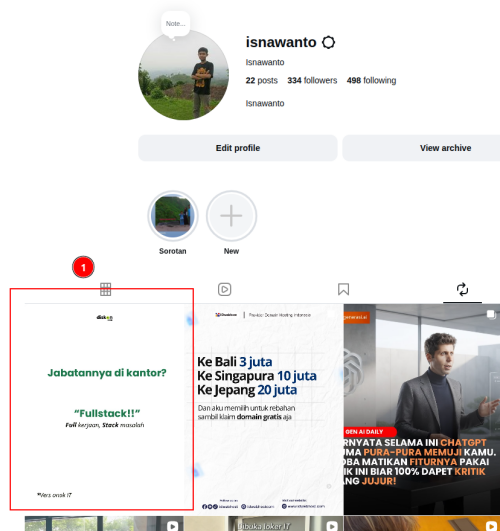Click the Edit profile button

coord(238,148)
